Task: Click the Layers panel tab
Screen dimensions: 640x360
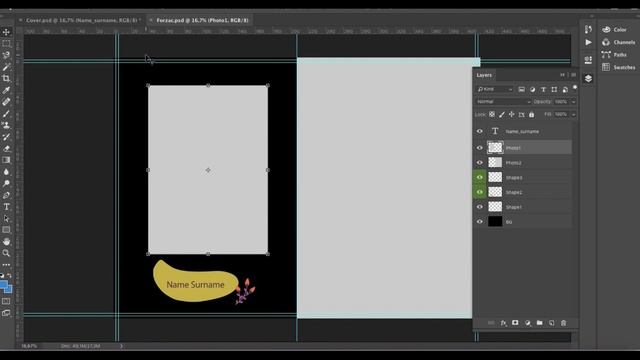Action: (484, 75)
